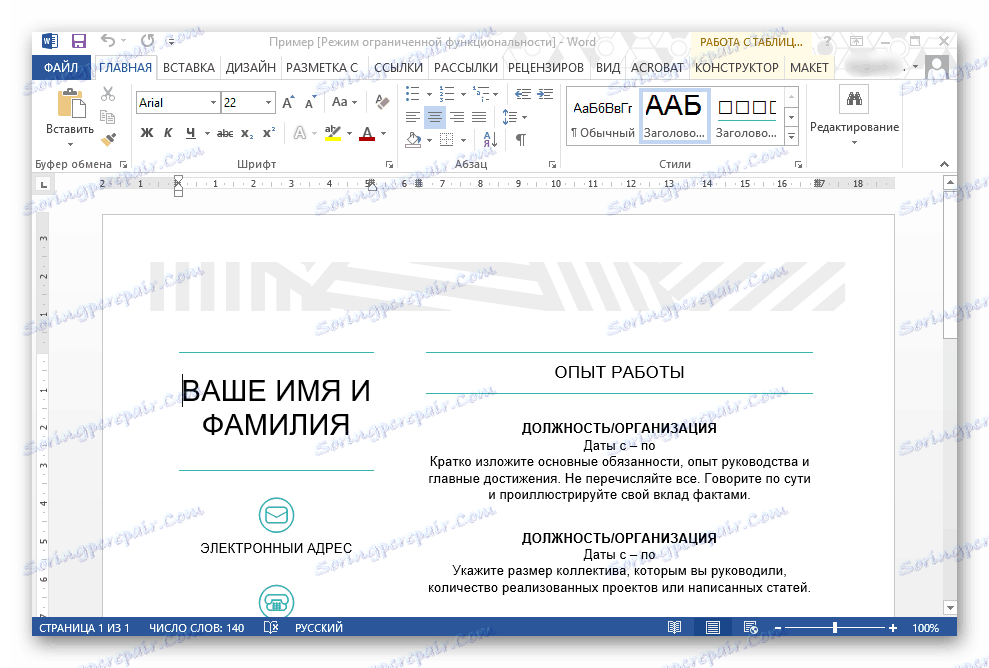Image resolution: width=989 pixels, height=668 pixels.
Task: Open the Change Case Aa dropdown
Action: click(x=344, y=102)
